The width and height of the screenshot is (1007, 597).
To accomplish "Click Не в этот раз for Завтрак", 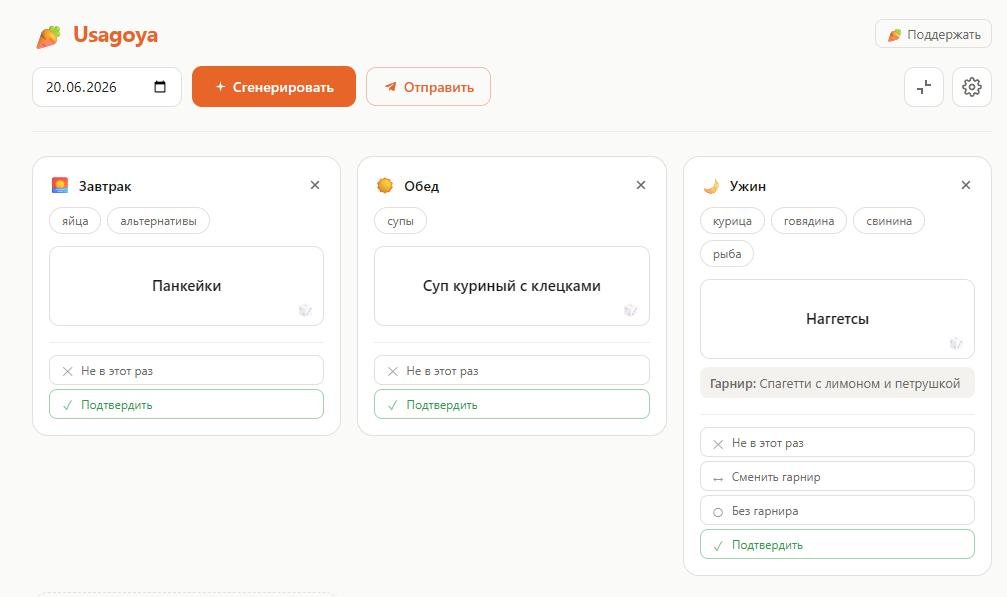I will tap(186, 370).
